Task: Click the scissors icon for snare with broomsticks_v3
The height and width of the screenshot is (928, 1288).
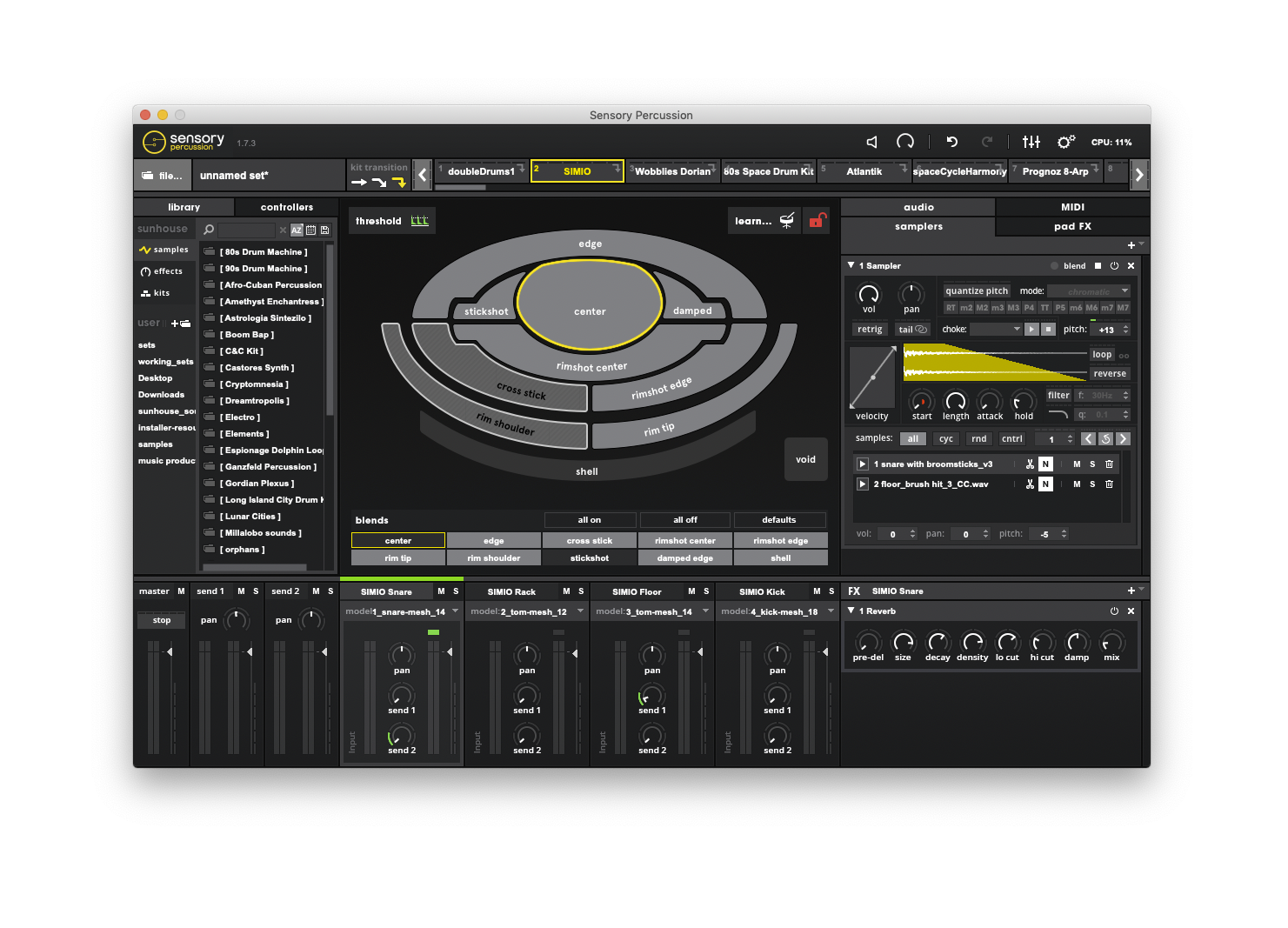Action: point(1030,464)
